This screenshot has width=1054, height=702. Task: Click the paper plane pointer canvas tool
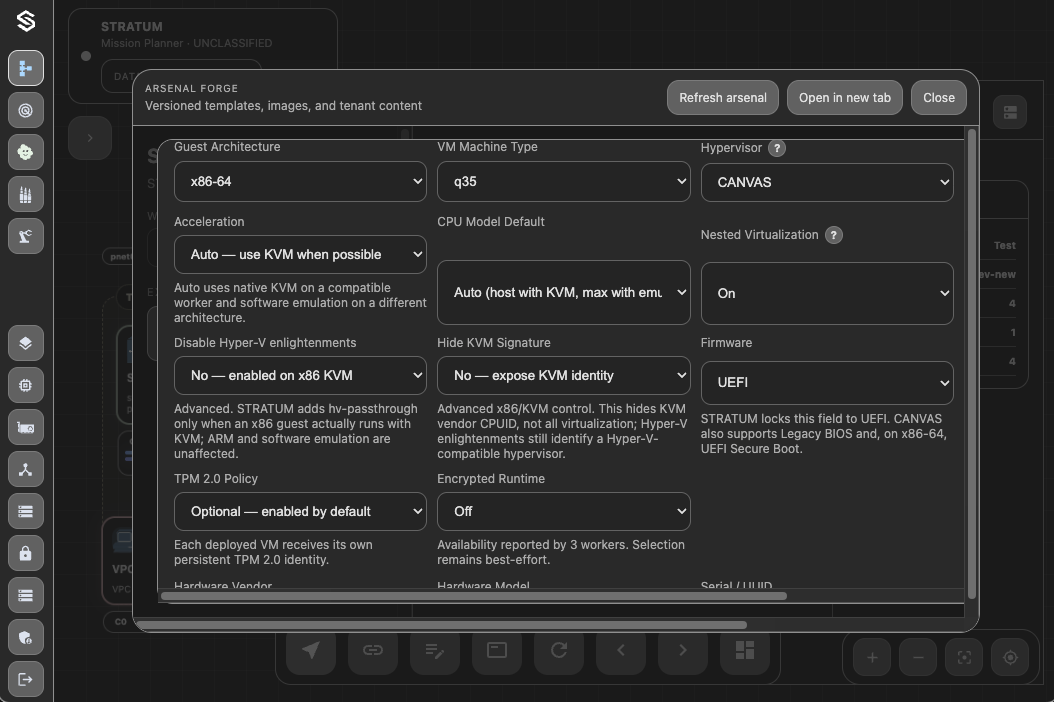point(311,650)
